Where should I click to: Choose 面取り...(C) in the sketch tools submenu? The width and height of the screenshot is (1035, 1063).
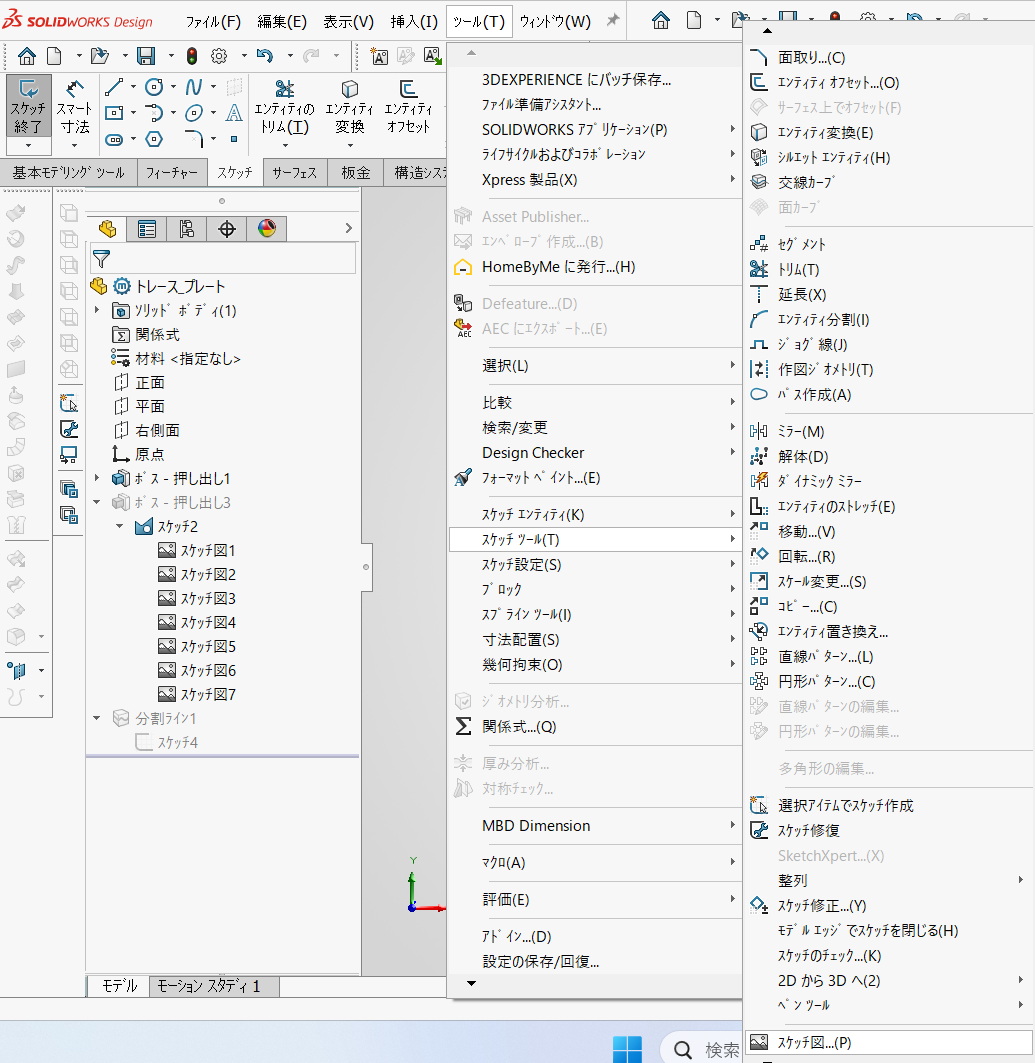click(888, 58)
